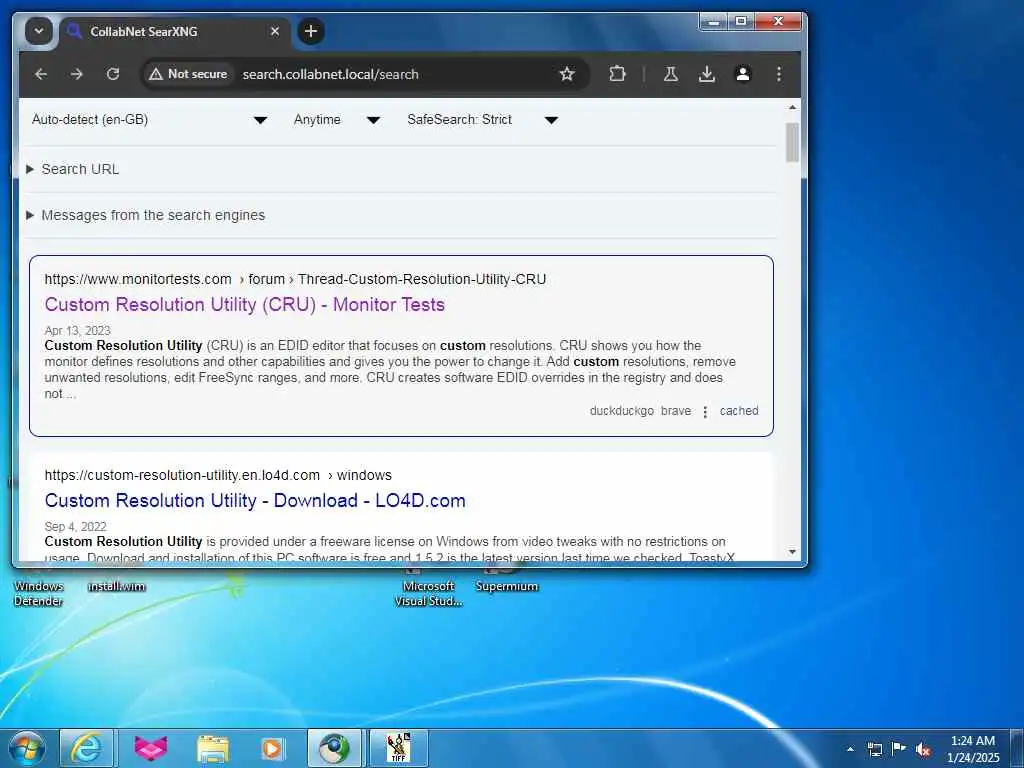Click the page scrollbar thumb

pyautogui.click(x=792, y=142)
